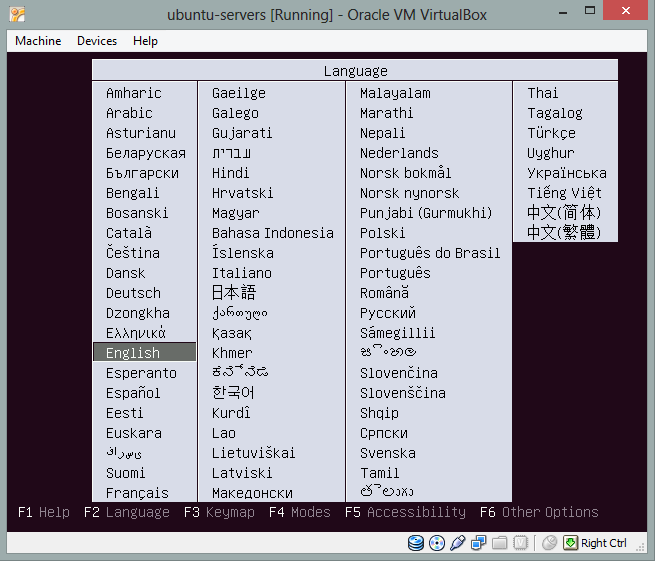
Task: Select the F4 Modes option
Action: 300,512
